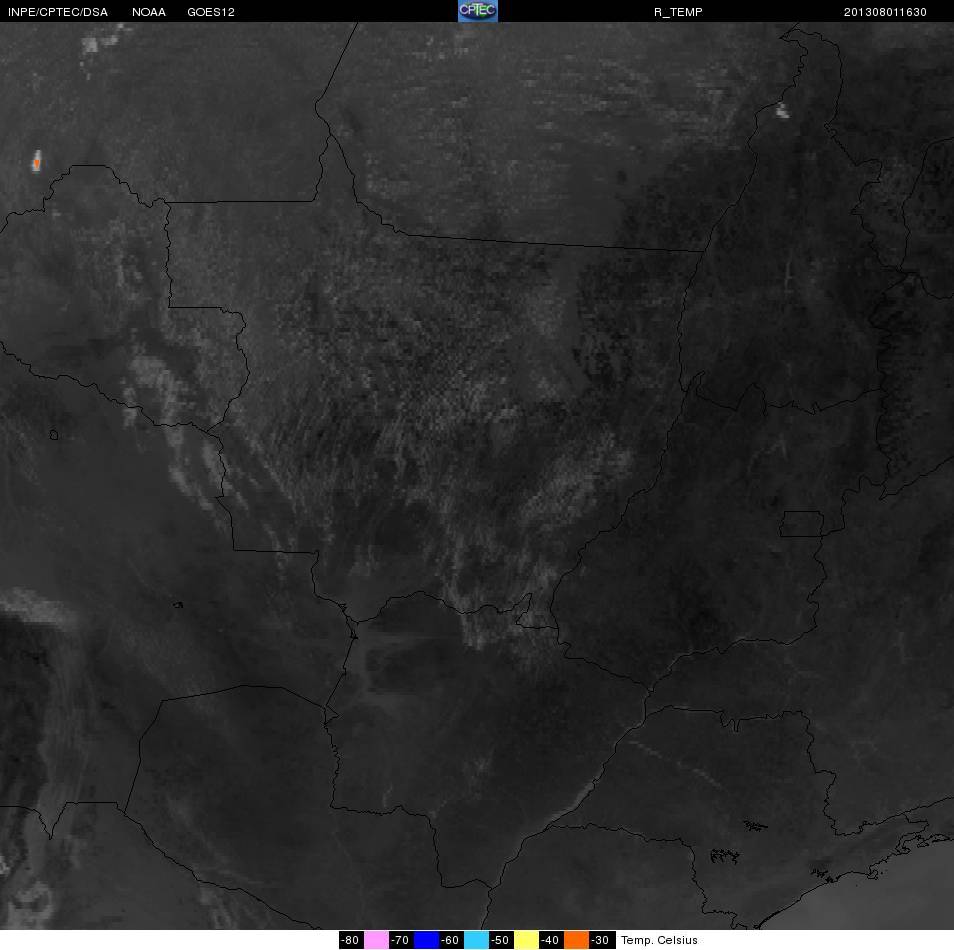Click the dark blue -70 to -60 swatch
This screenshot has height=950, width=954.
426,940
